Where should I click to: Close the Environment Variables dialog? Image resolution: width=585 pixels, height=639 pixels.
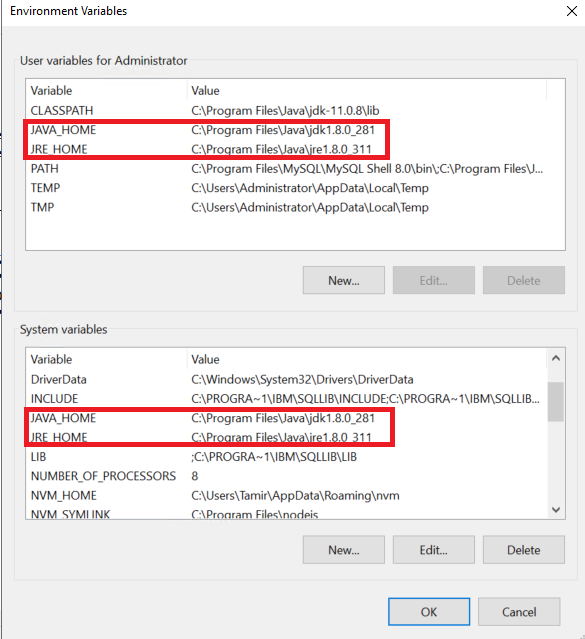(x=572, y=11)
